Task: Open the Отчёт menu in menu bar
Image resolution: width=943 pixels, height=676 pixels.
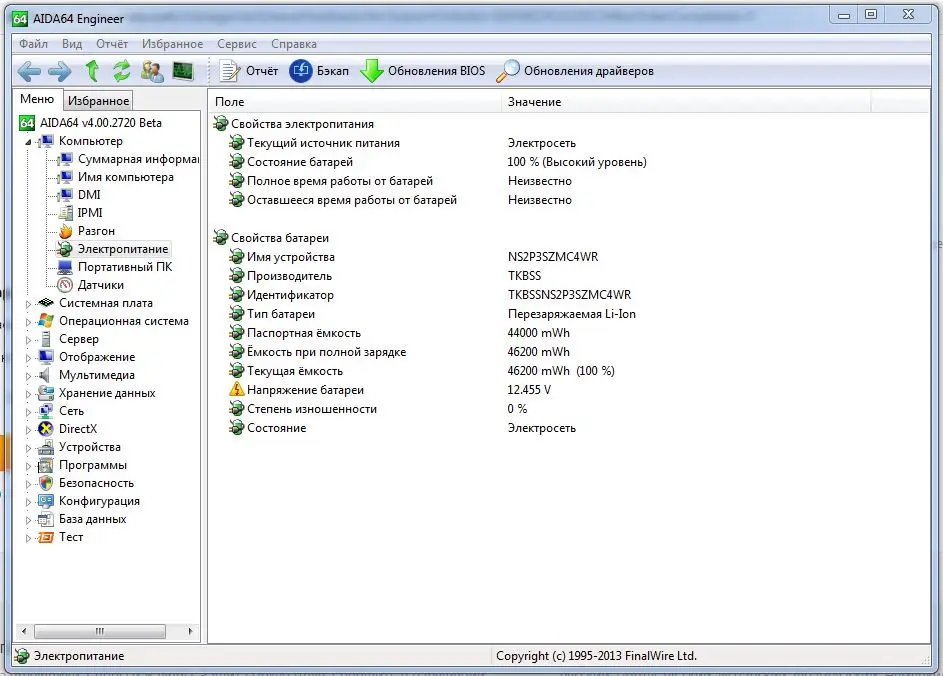Action: tap(112, 44)
